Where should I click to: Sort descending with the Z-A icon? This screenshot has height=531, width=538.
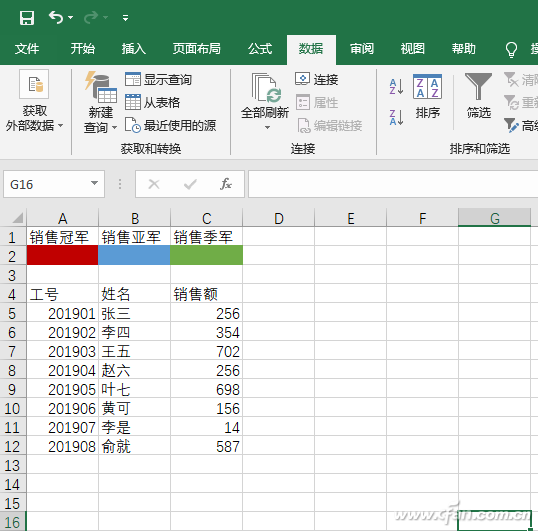(396, 117)
